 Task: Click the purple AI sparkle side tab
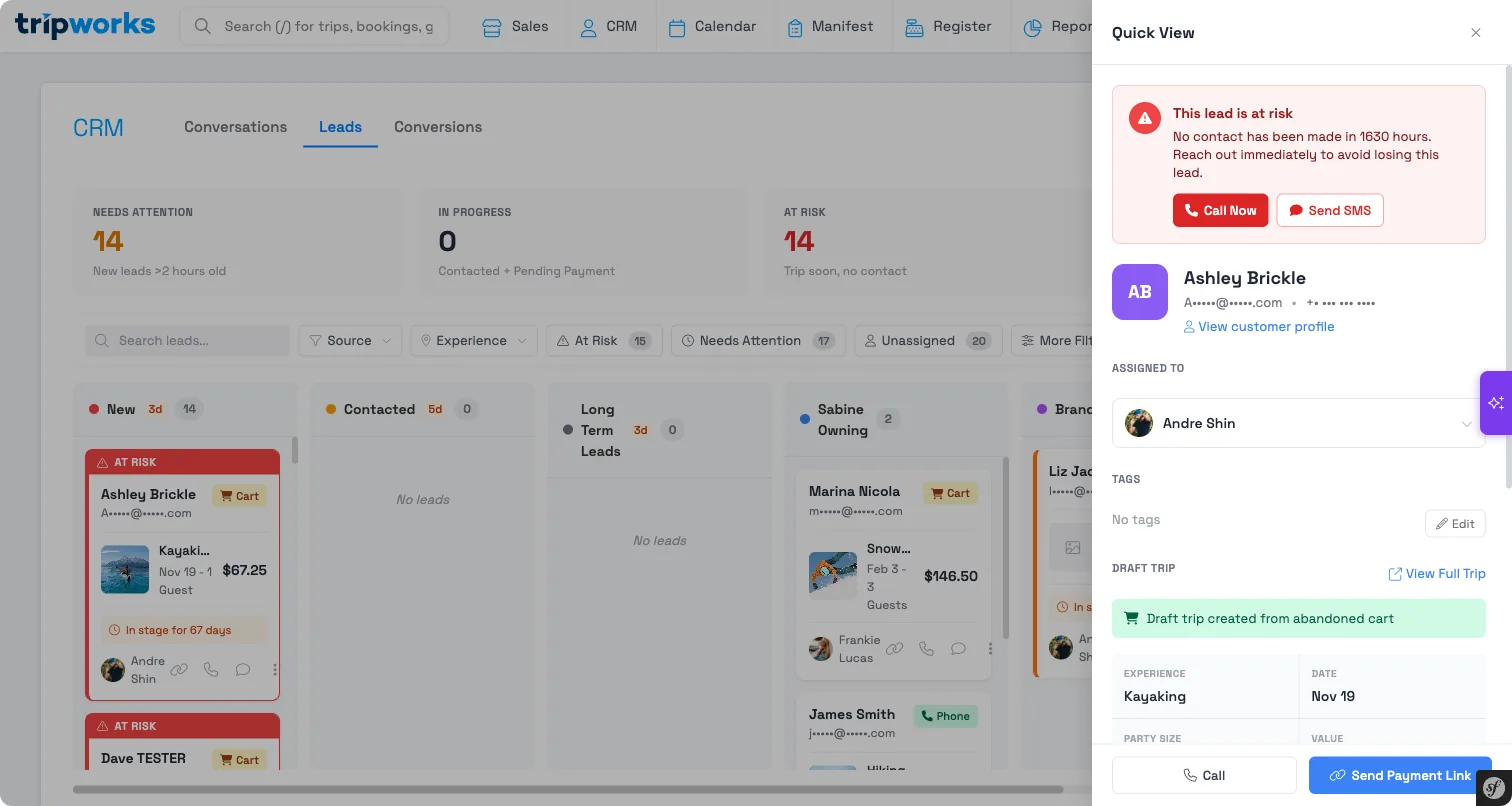click(x=1495, y=403)
